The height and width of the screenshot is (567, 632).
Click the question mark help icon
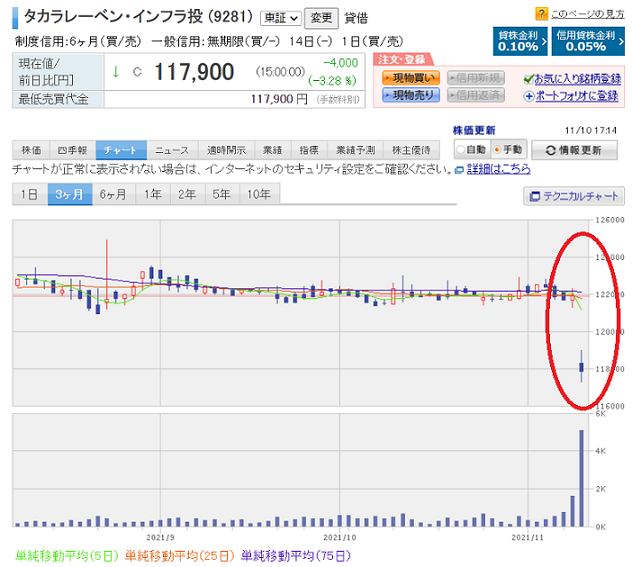tap(541, 14)
